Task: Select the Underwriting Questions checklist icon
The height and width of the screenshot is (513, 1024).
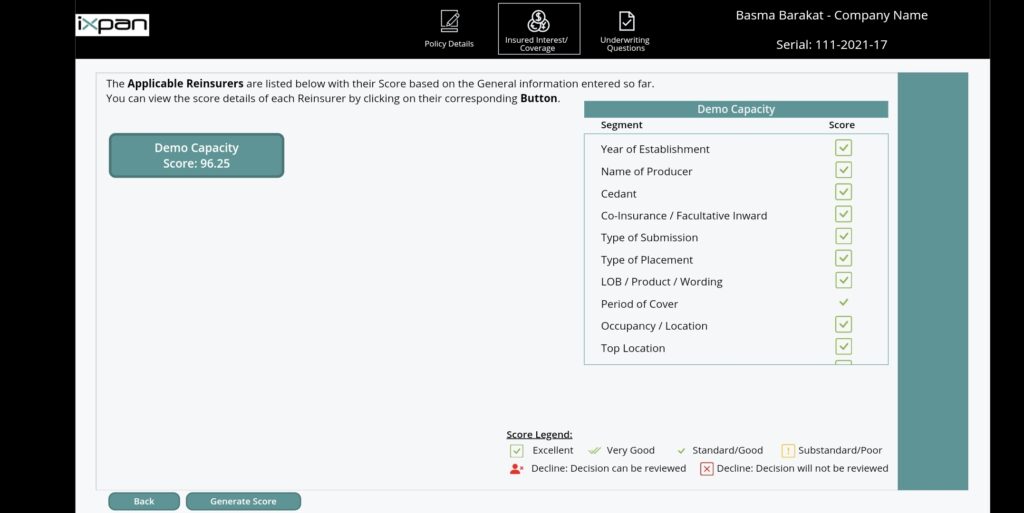Action: (625, 21)
